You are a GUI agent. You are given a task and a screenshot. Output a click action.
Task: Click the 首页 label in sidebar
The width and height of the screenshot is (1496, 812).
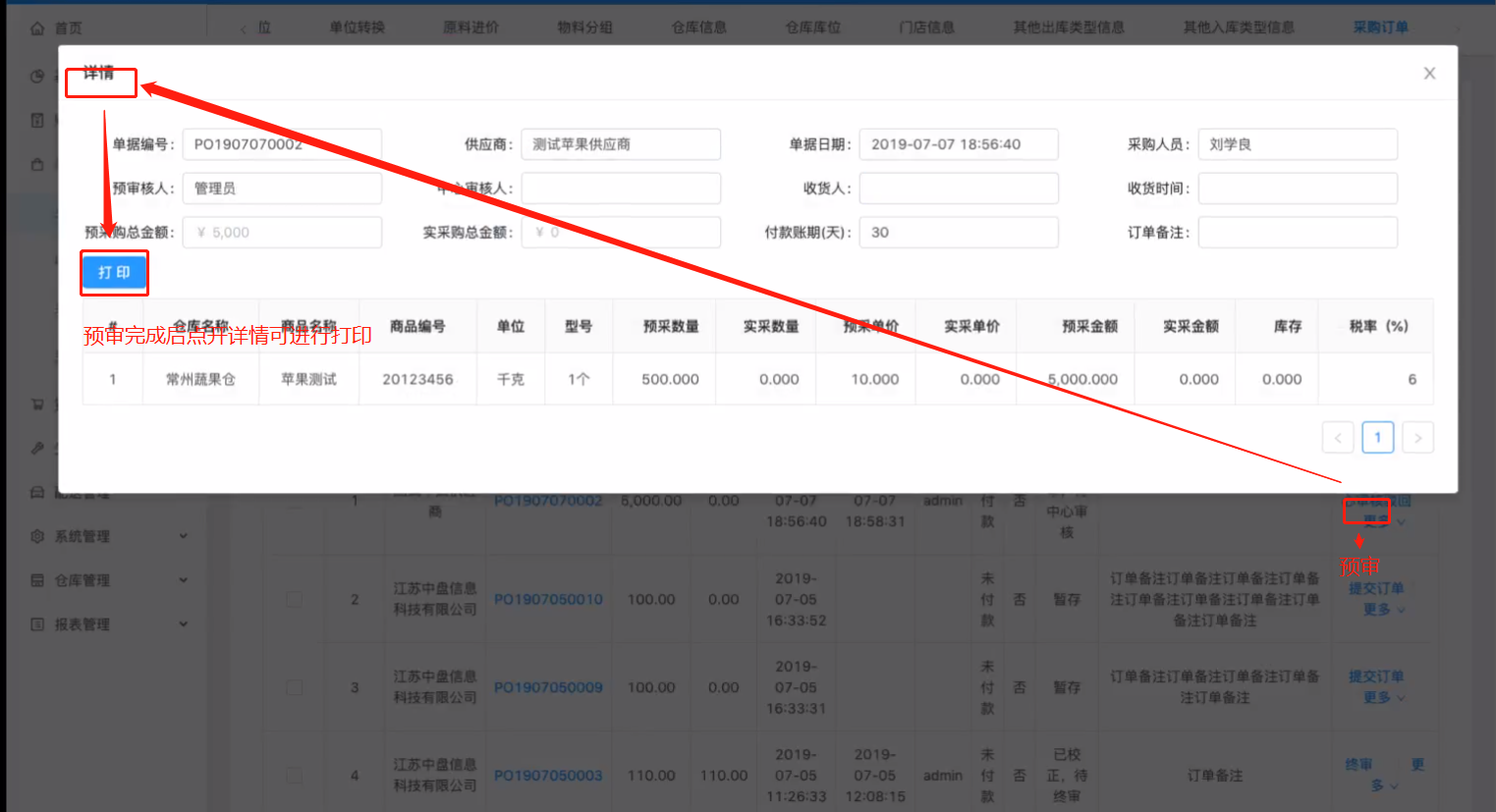click(69, 28)
